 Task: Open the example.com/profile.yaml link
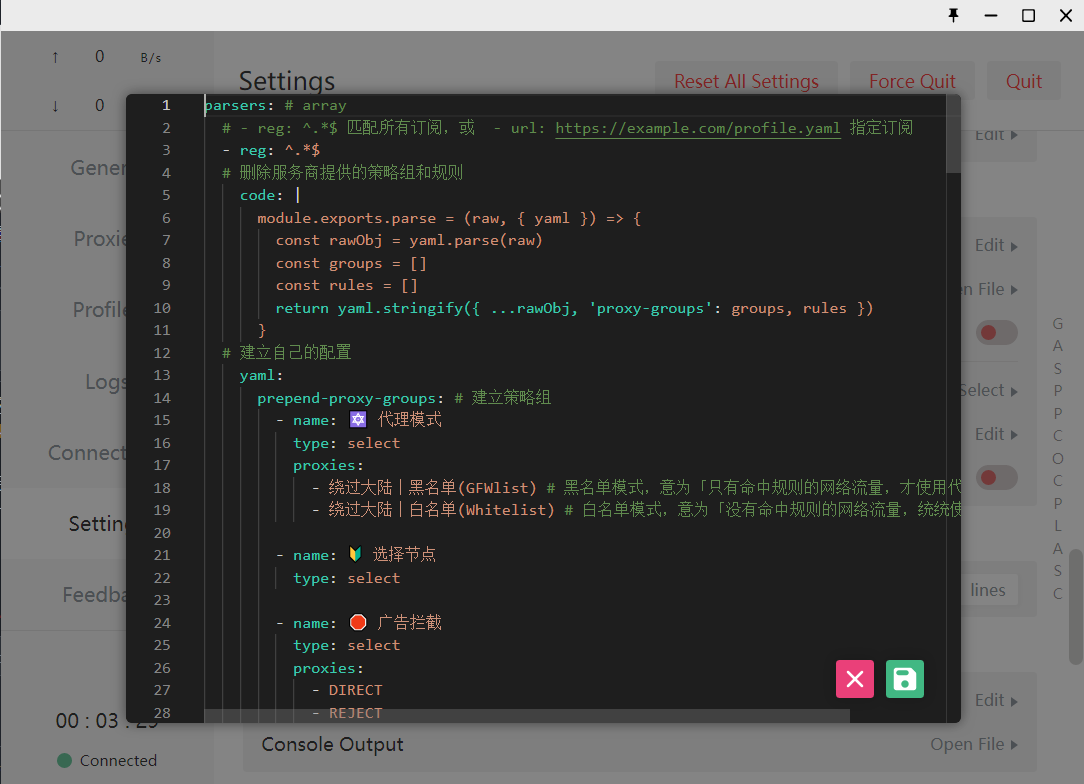tap(698, 128)
